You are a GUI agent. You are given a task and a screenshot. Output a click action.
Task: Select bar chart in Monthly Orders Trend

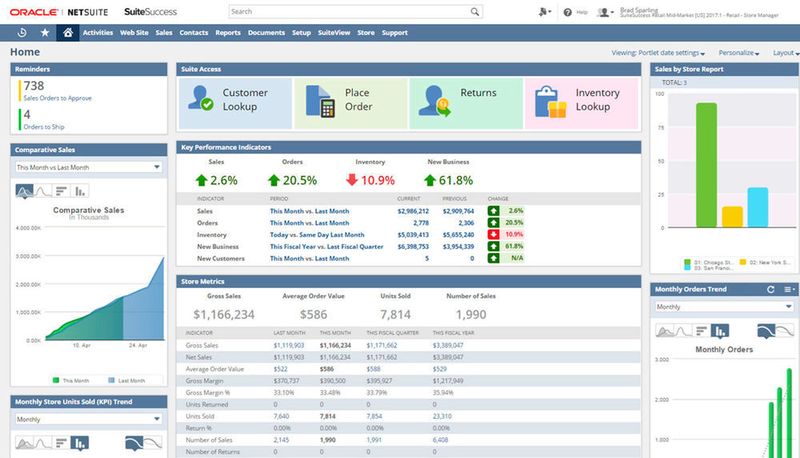(702, 332)
